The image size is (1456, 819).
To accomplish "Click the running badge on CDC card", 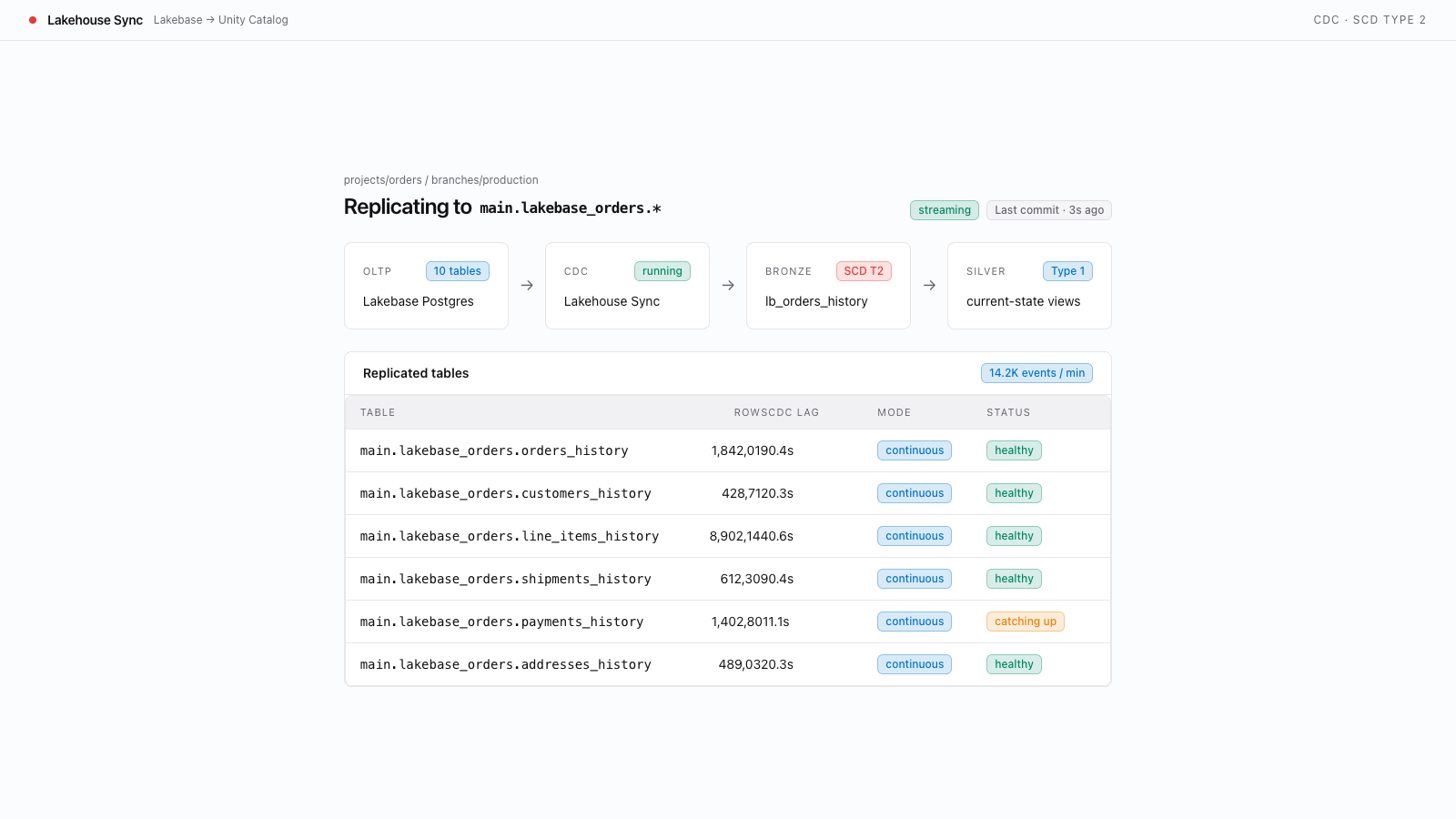I will [662, 271].
